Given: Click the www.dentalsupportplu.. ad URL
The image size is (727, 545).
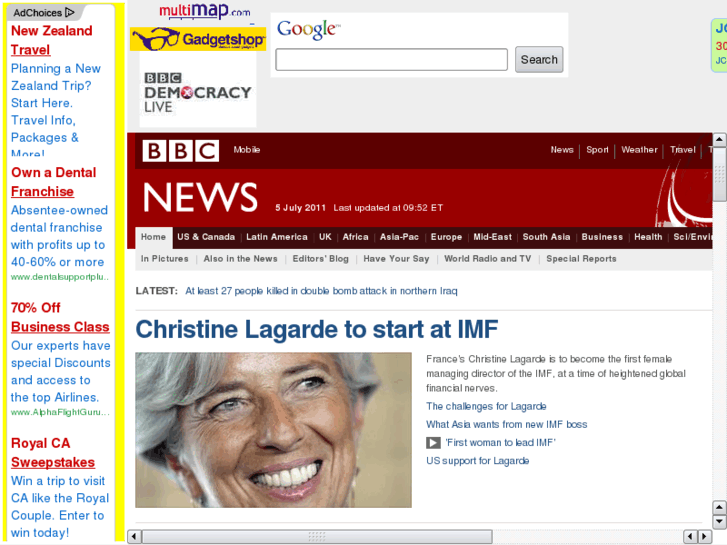Looking at the screenshot, I should point(60,277).
